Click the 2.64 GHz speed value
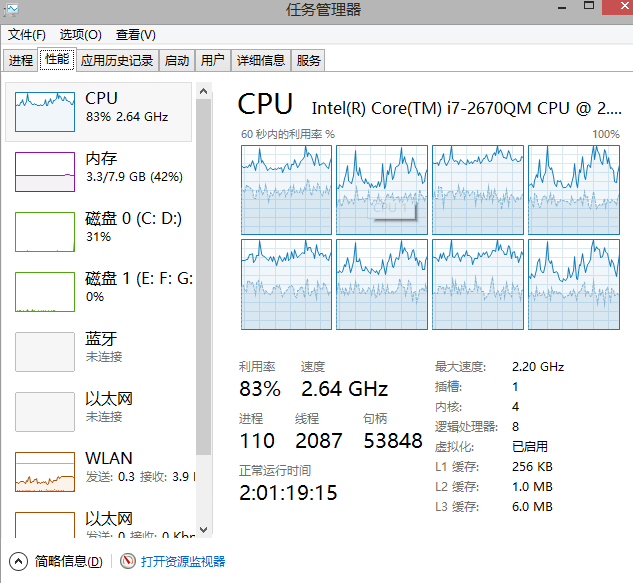 (344, 389)
